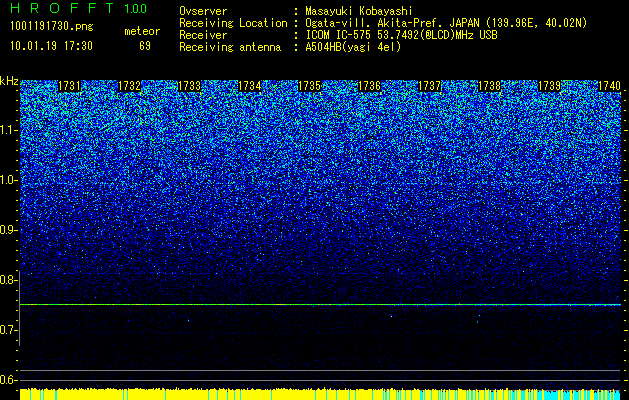Click the 0.8 kHz axis label
The height and width of the screenshot is (400, 629).
pyautogui.click(x=9, y=280)
